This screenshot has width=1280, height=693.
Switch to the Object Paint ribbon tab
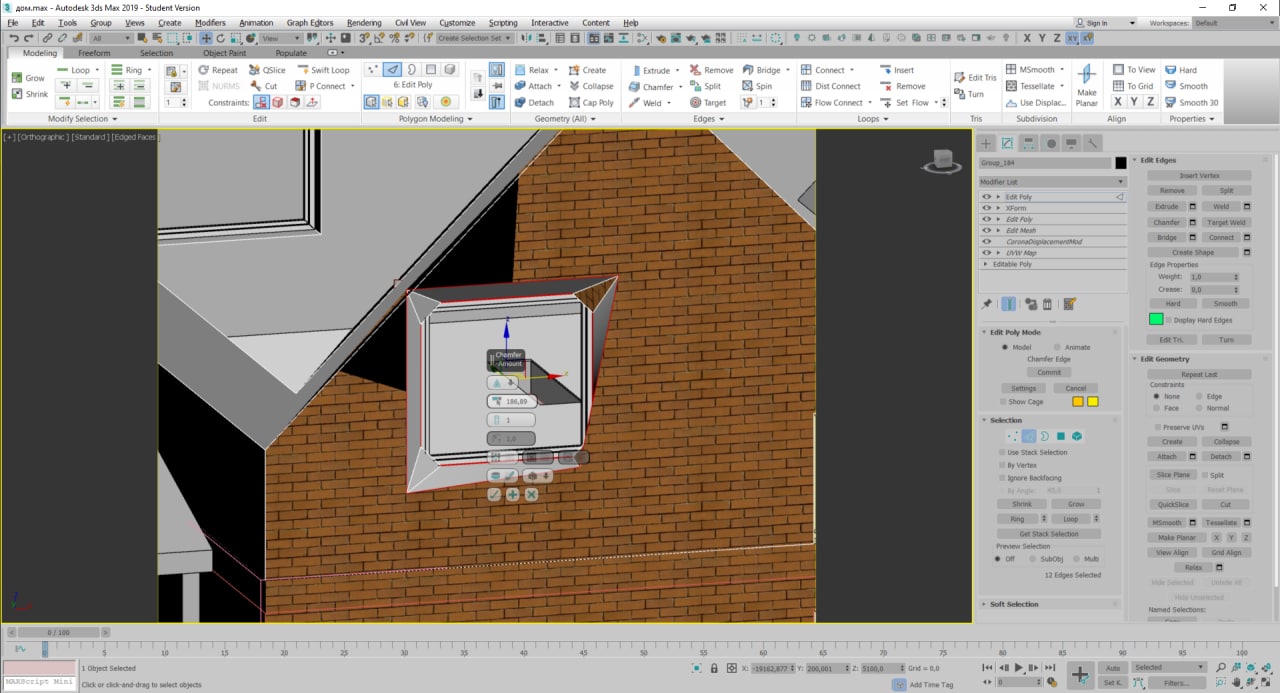[224, 53]
